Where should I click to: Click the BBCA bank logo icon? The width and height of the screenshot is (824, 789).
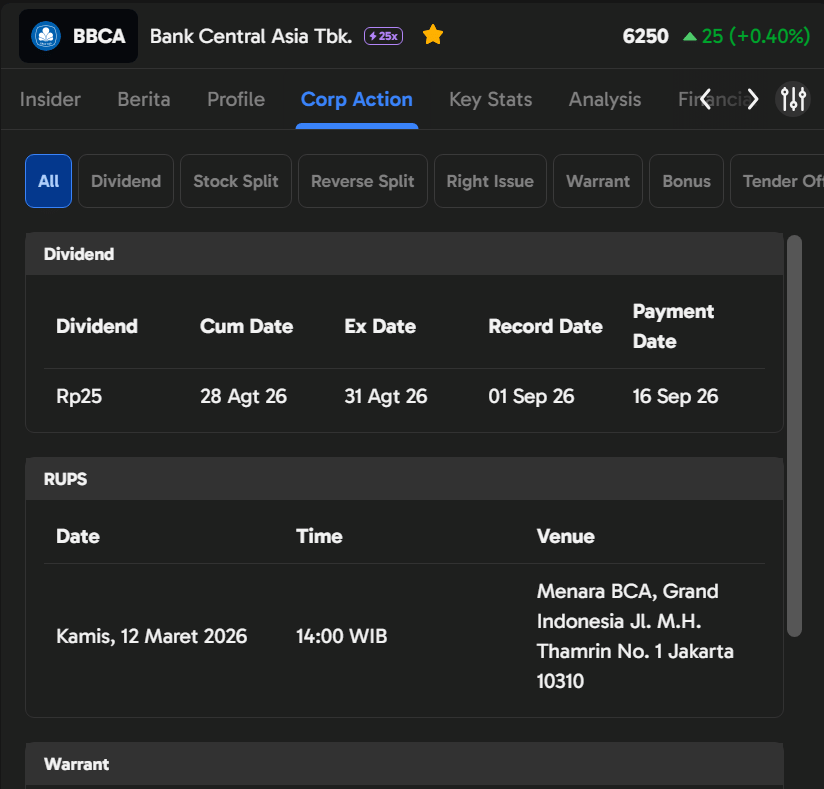pyautogui.click(x=46, y=36)
